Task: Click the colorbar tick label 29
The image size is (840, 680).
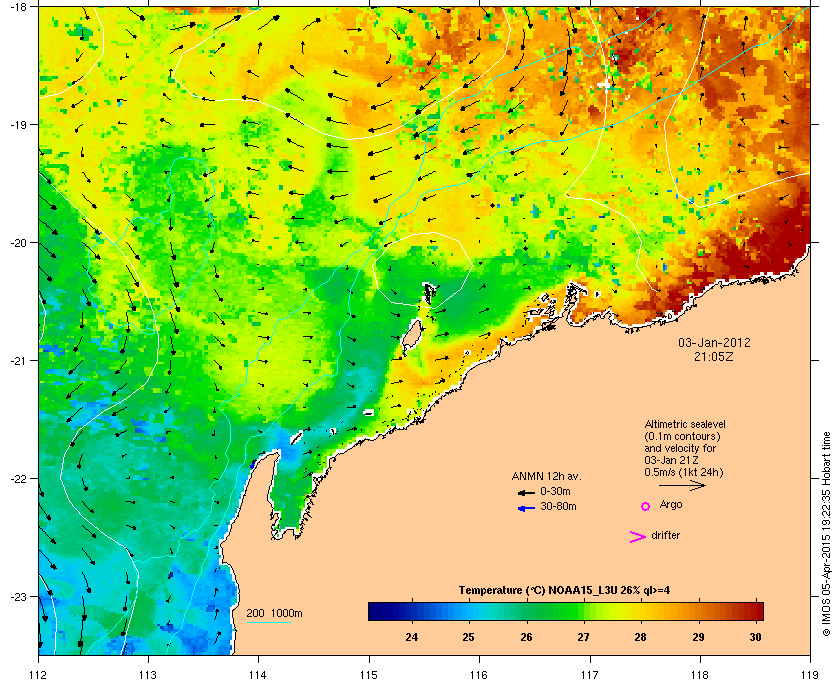Action: (x=698, y=637)
